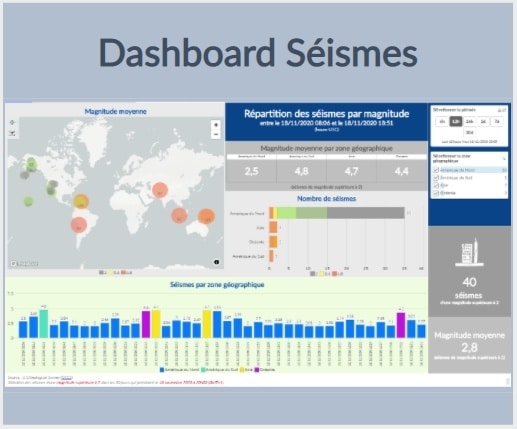The height and width of the screenshot is (429, 517).
Task: Select the 7d period button
Action: 497,122
